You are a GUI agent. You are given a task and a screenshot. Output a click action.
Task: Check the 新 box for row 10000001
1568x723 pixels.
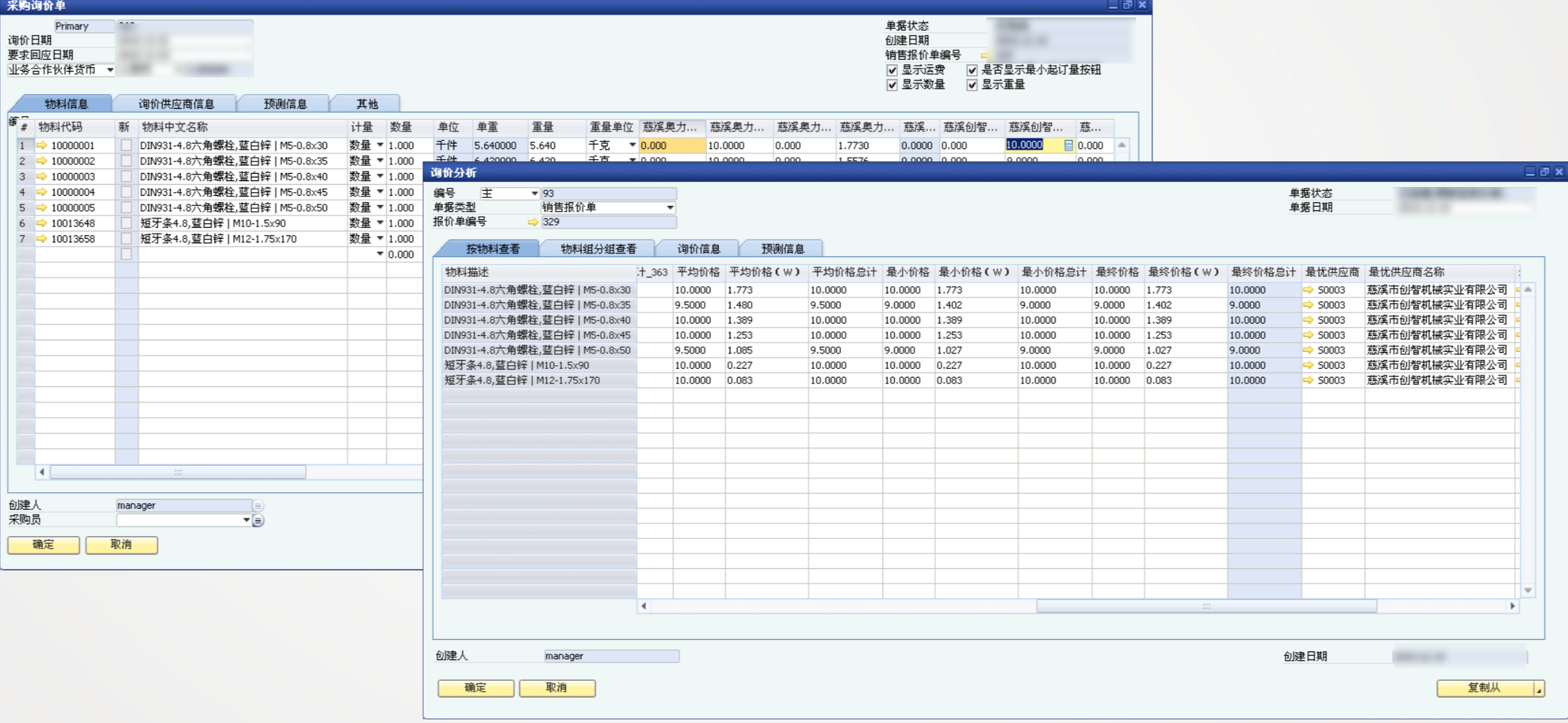pyautogui.click(x=126, y=145)
